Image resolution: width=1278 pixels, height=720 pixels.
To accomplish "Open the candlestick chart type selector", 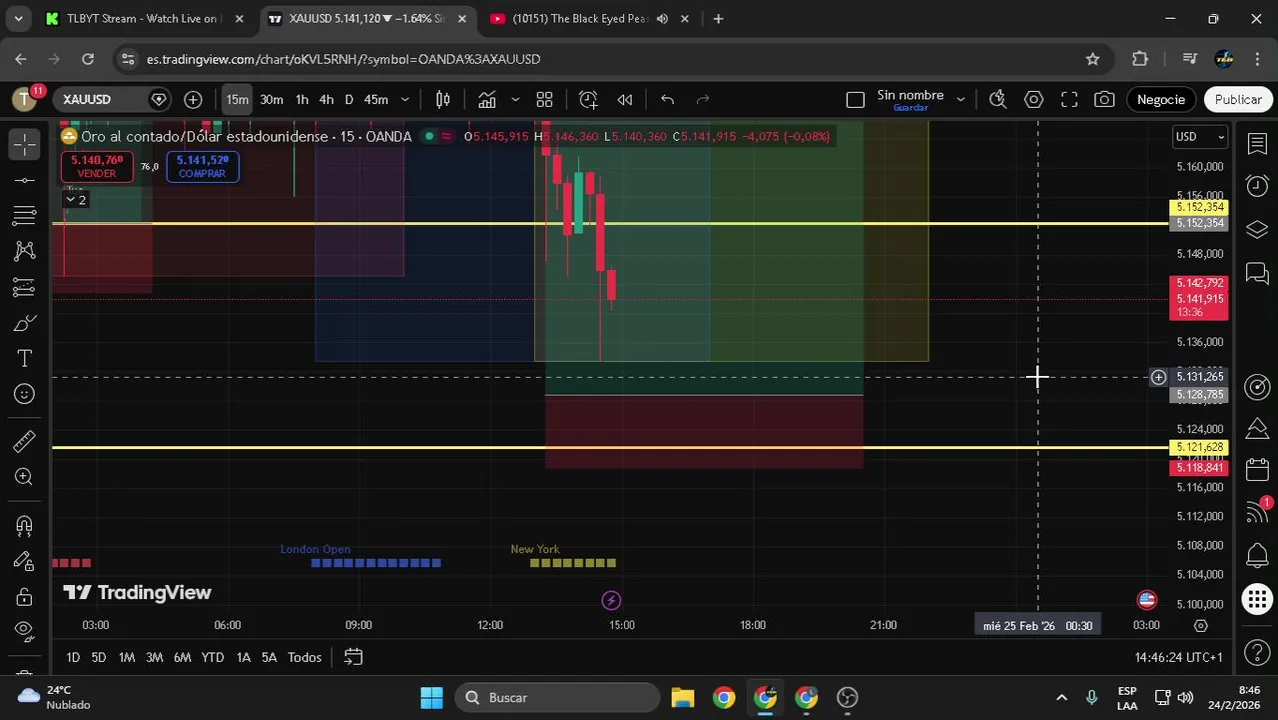I will [x=443, y=99].
